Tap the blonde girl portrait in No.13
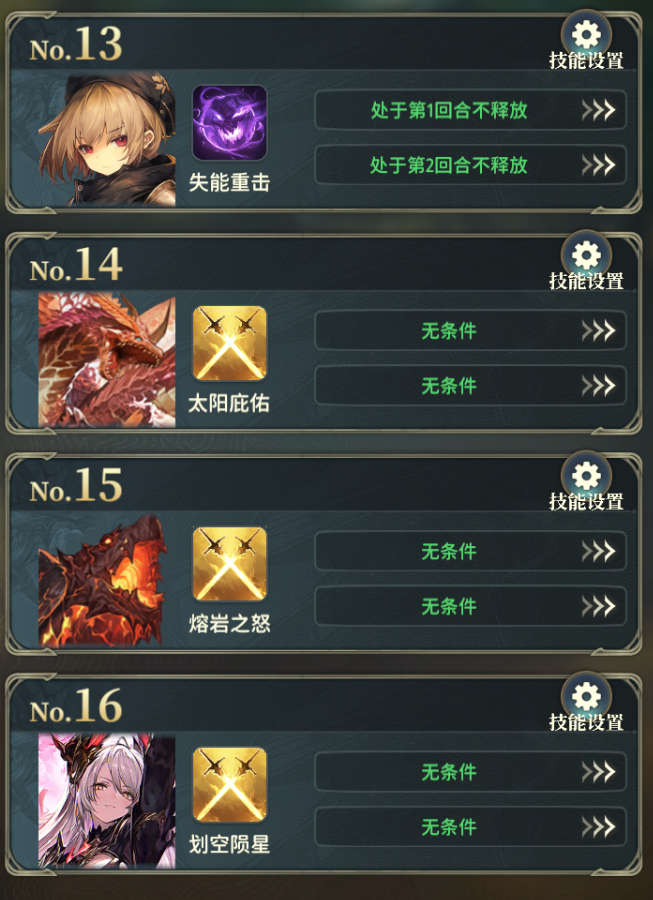The width and height of the screenshot is (653, 900). click(107, 139)
